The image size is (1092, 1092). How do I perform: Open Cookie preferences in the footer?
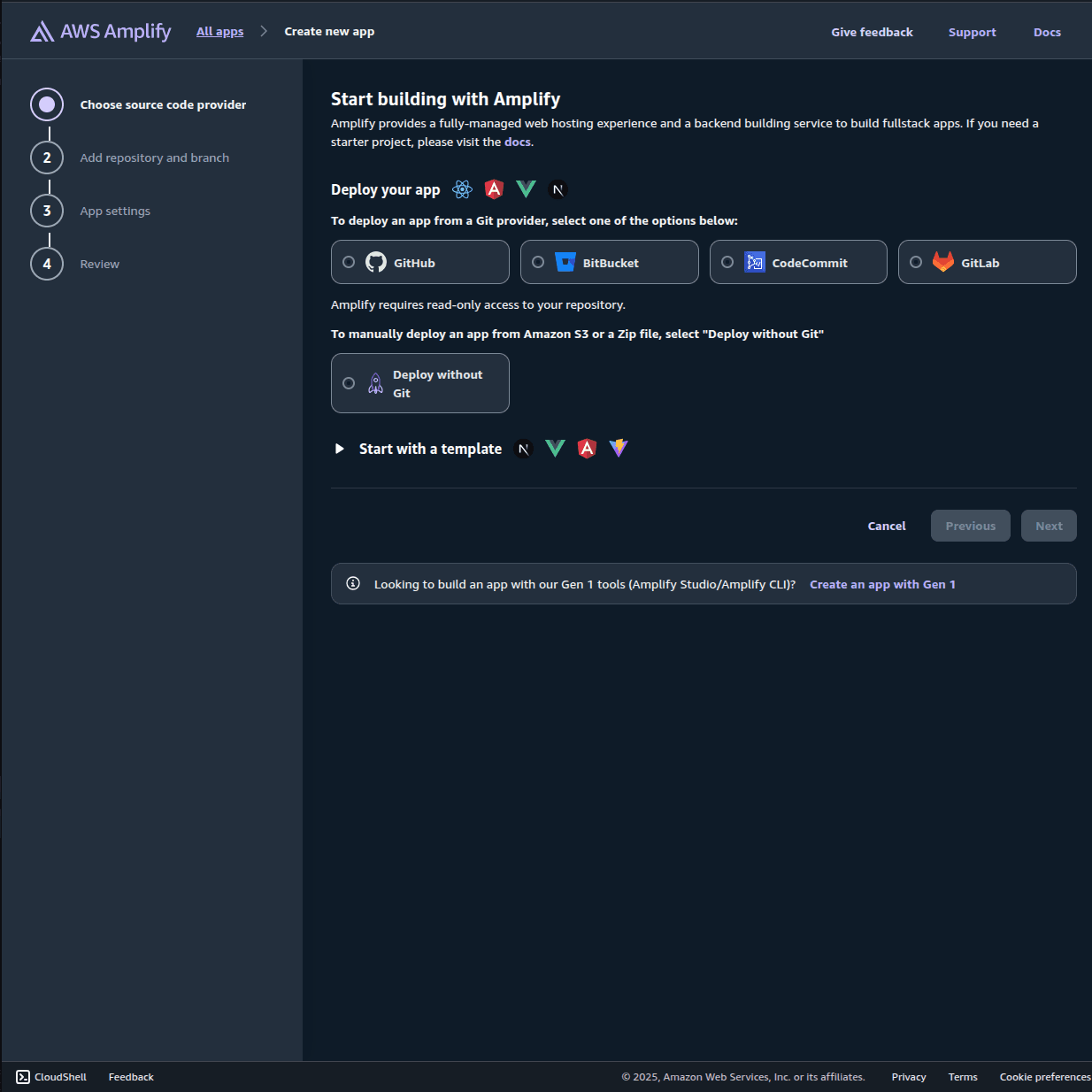1045,1077
